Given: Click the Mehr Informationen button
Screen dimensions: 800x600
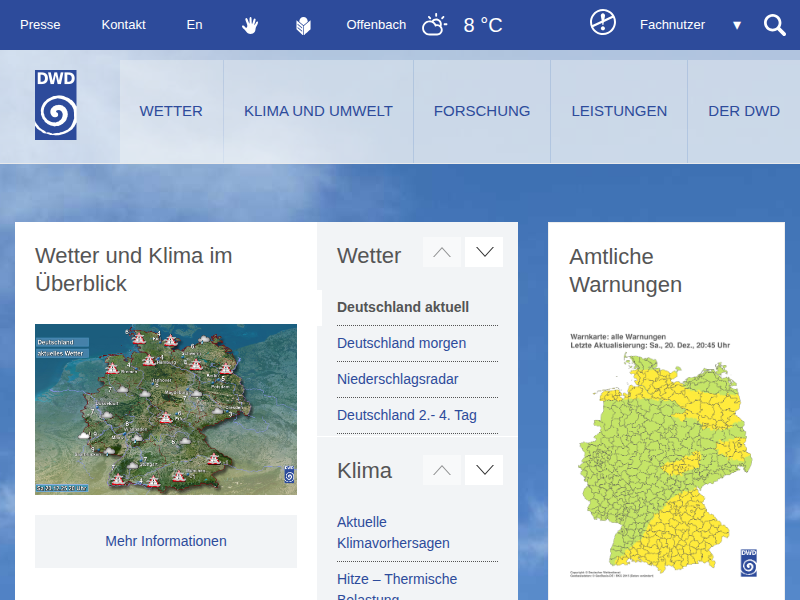Looking at the screenshot, I should tap(166, 541).
